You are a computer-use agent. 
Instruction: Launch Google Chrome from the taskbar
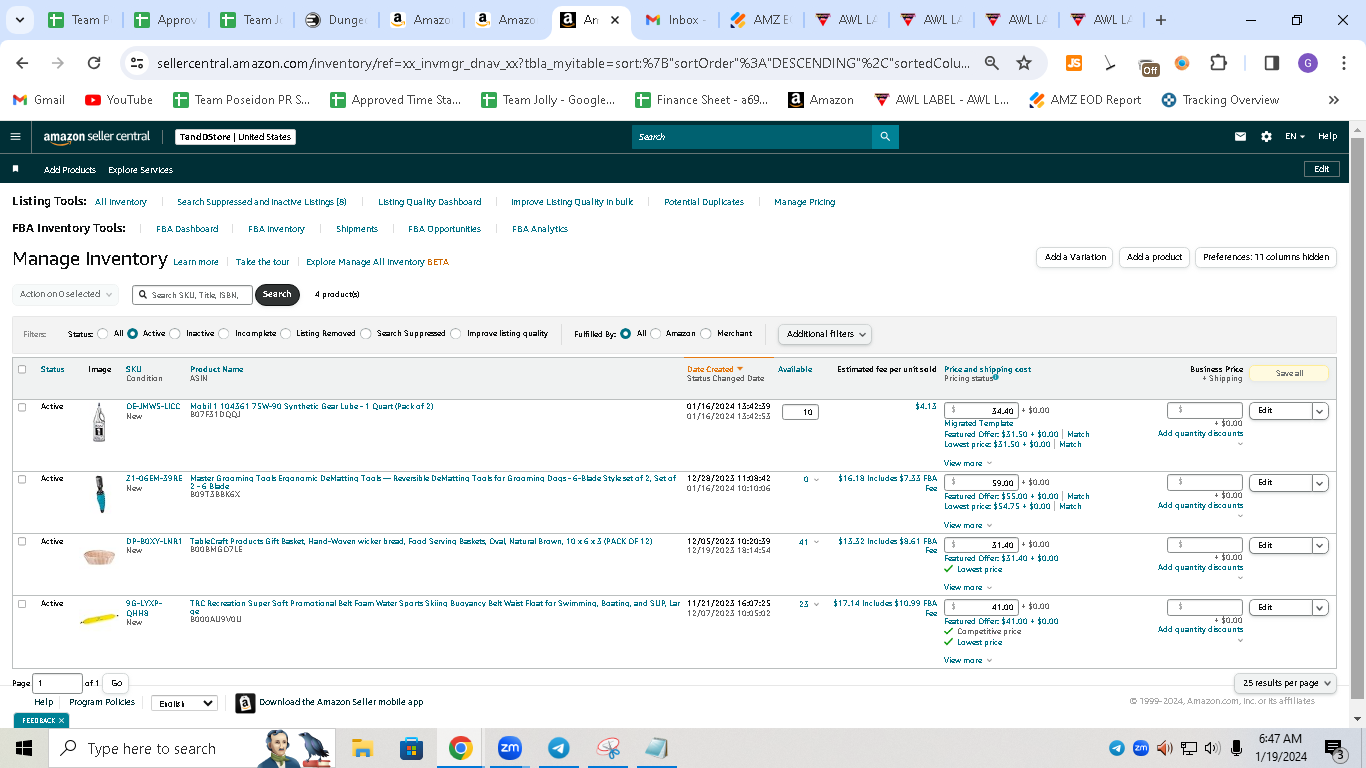pyautogui.click(x=460, y=748)
